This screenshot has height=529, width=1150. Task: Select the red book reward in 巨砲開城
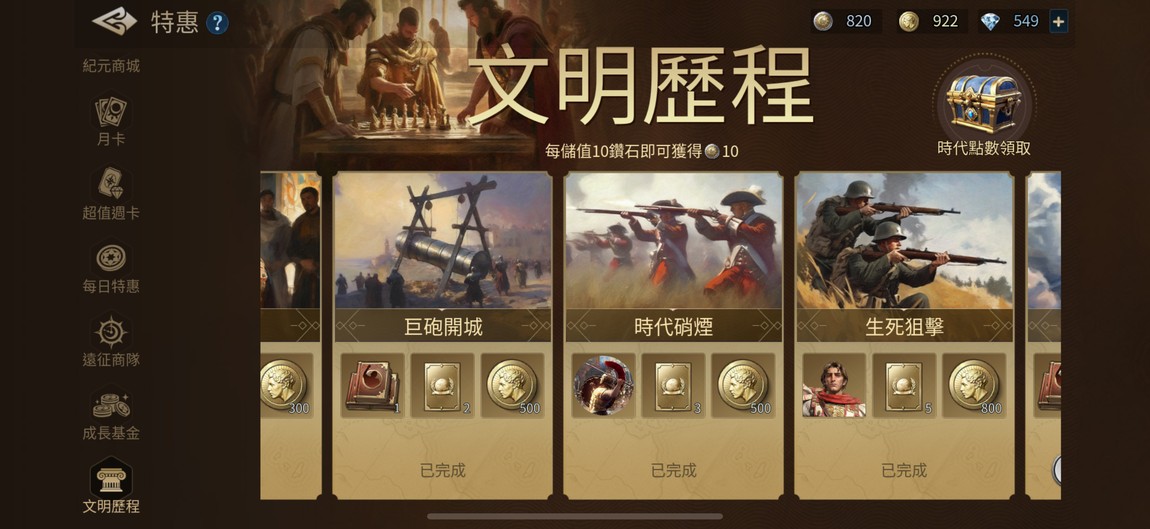click(373, 386)
